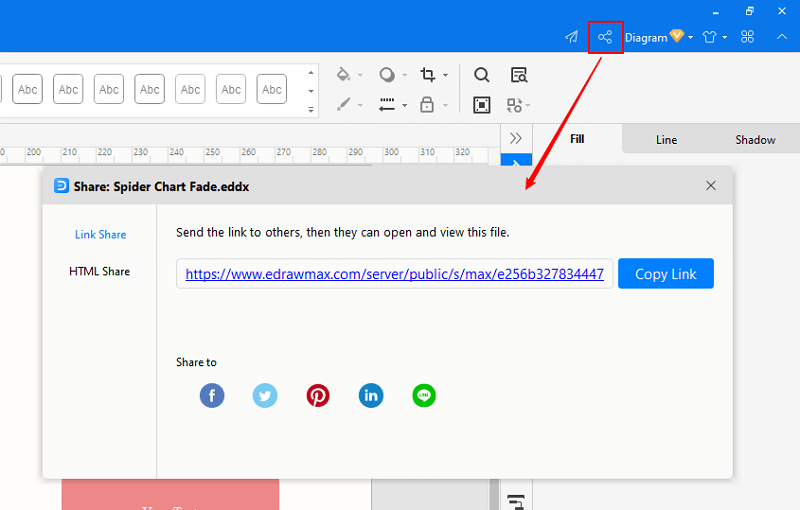Click the second visible Abc style preset
This screenshot has width=800, height=510.
tap(68, 89)
